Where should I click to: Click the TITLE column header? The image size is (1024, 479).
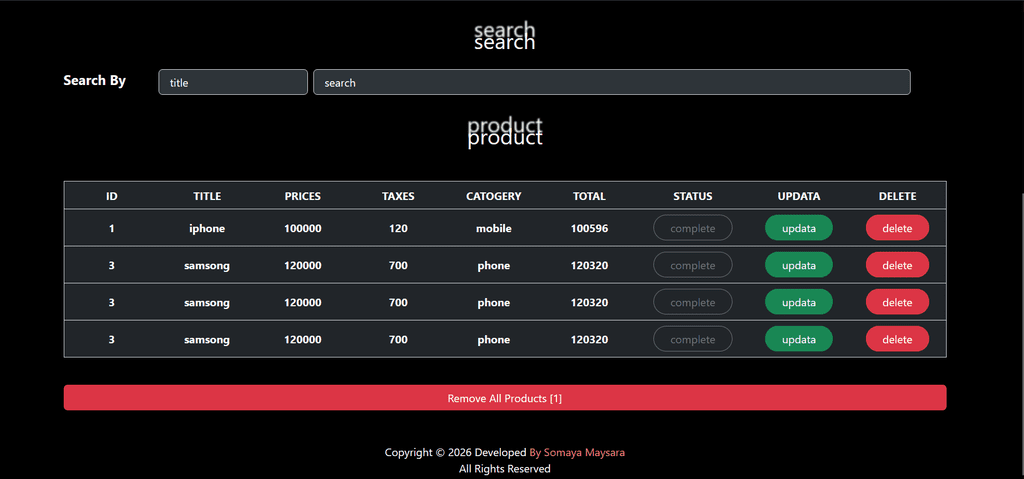click(x=207, y=196)
